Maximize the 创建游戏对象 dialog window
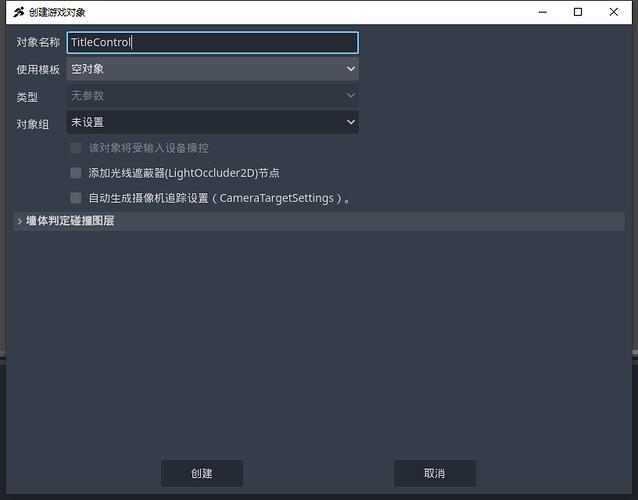 (578, 12)
